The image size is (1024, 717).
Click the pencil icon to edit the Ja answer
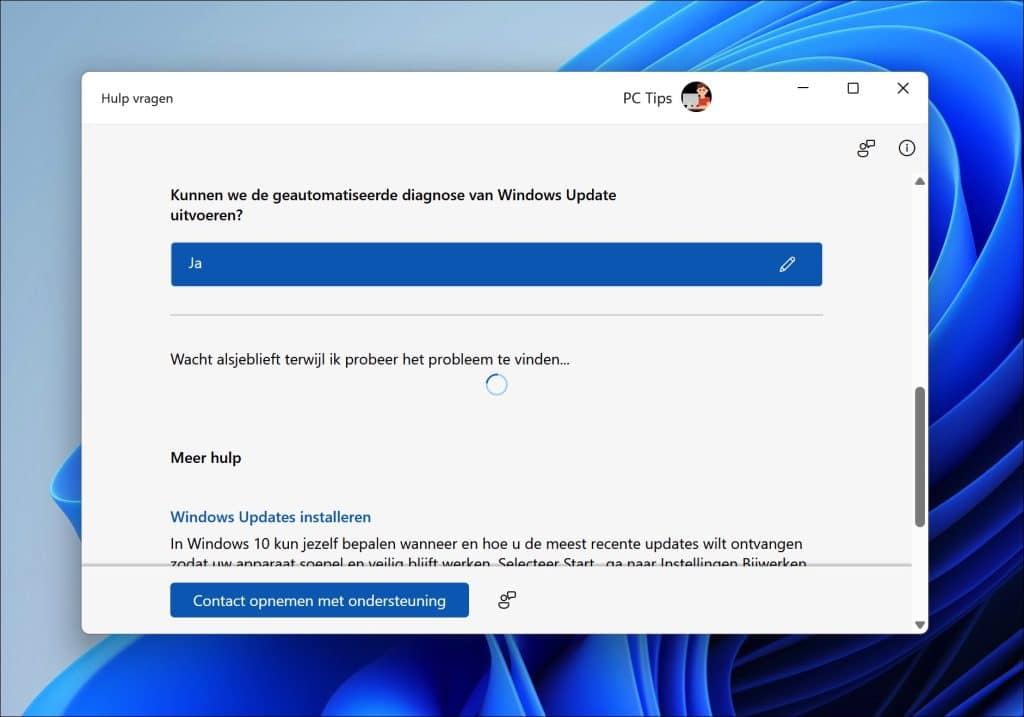pyautogui.click(x=787, y=264)
